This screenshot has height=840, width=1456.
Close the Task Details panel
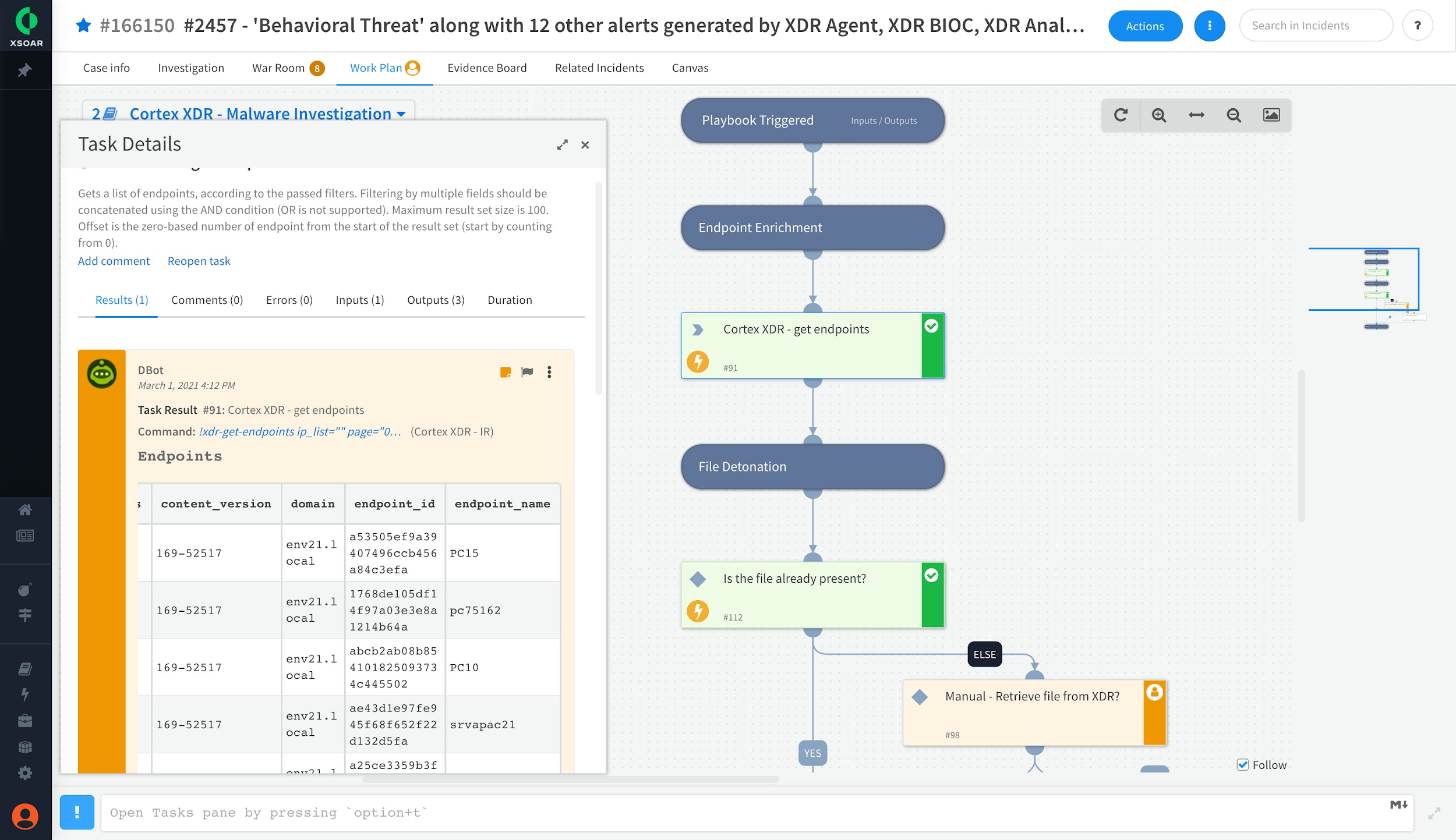pos(585,145)
